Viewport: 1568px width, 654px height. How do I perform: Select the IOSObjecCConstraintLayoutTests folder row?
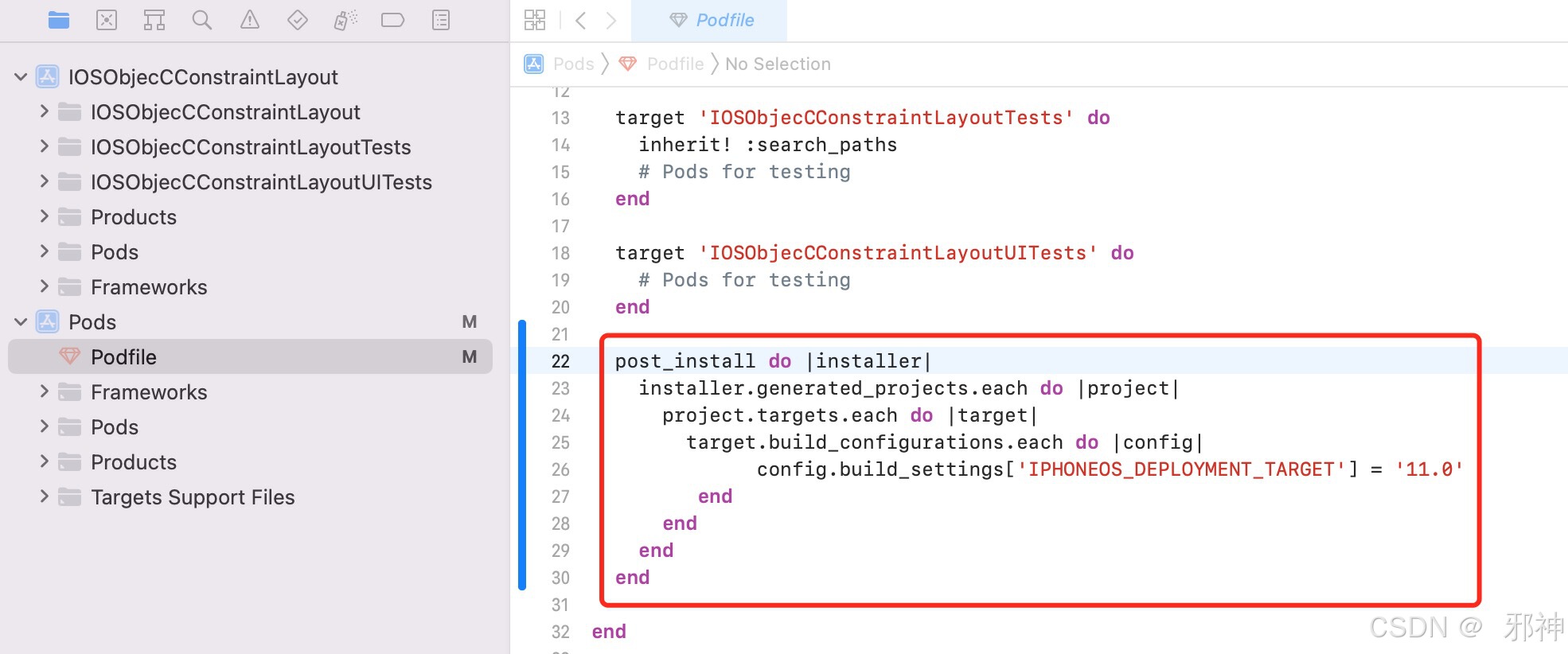coord(250,147)
